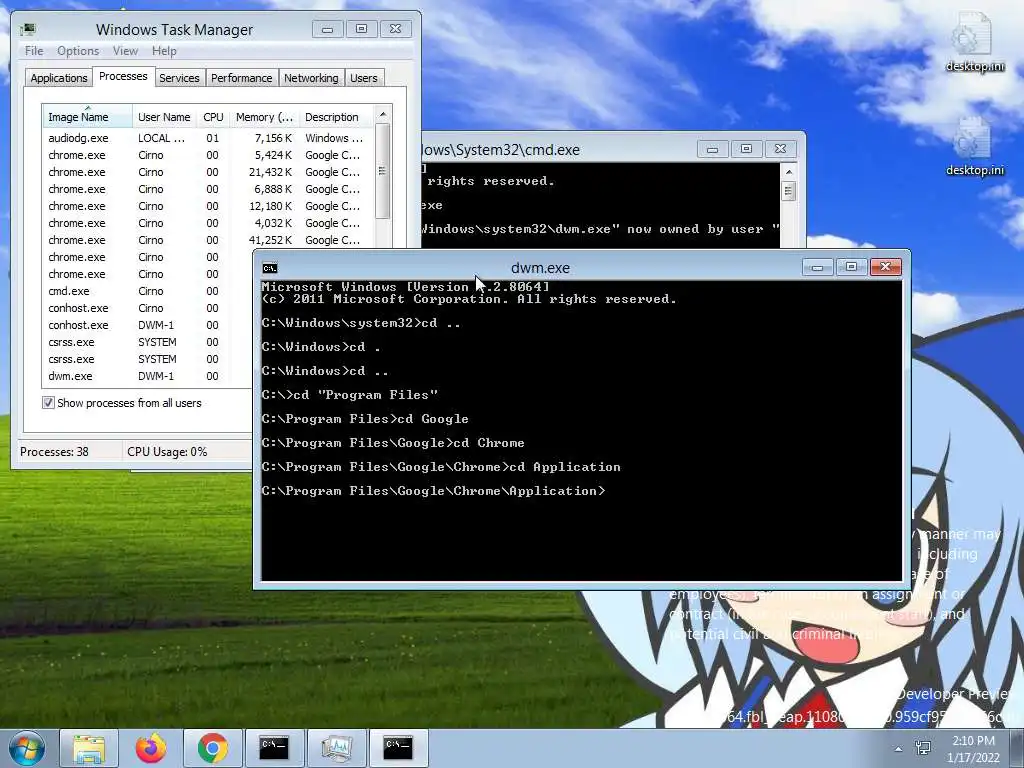Select chrome.exe using 21,432 K memory
This screenshot has height=768, width=1024.
click(208, 172)
